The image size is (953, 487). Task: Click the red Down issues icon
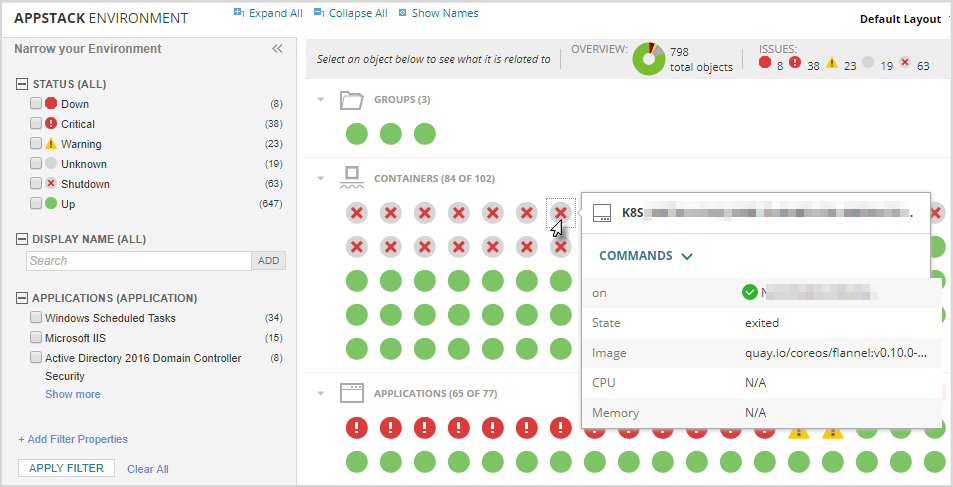pos(765,63)
